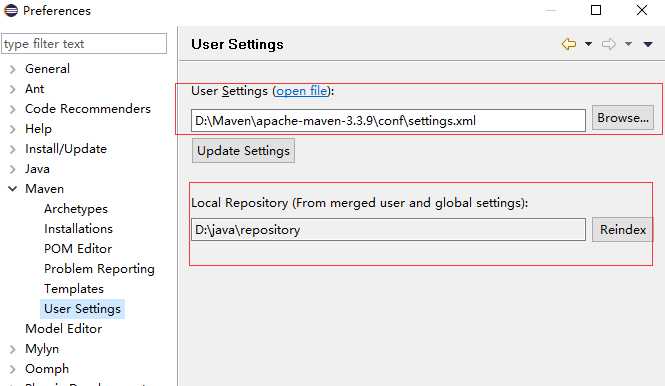The height and width of the screenshot is (386, 665).
Task: Expand the General tree node
Action: coord(13,69)
